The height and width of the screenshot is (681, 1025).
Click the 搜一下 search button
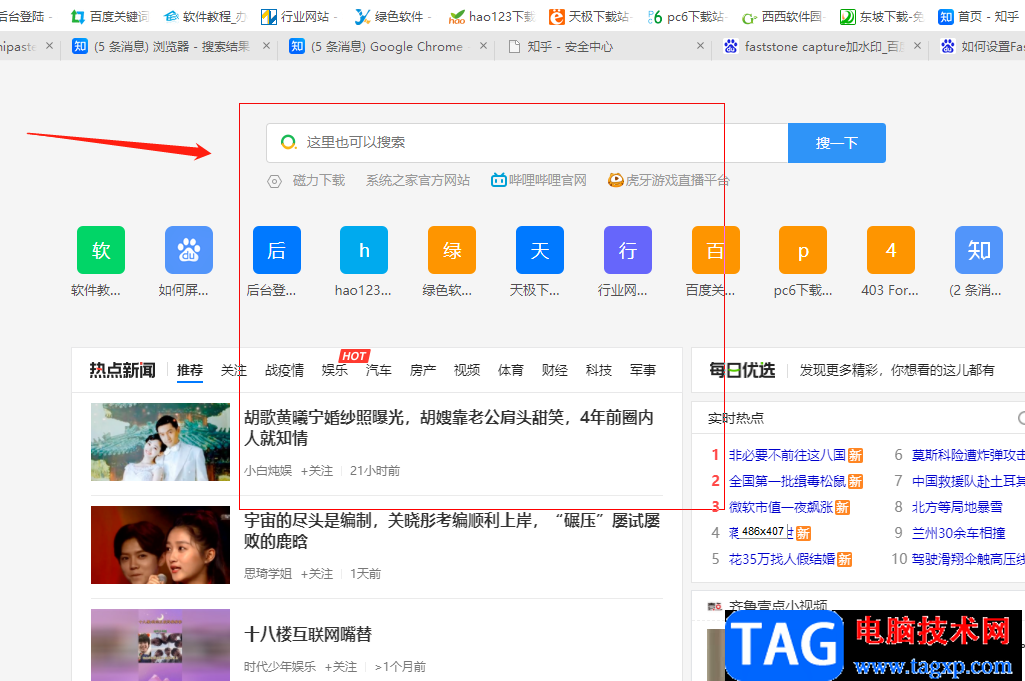[x=837, y=142]
